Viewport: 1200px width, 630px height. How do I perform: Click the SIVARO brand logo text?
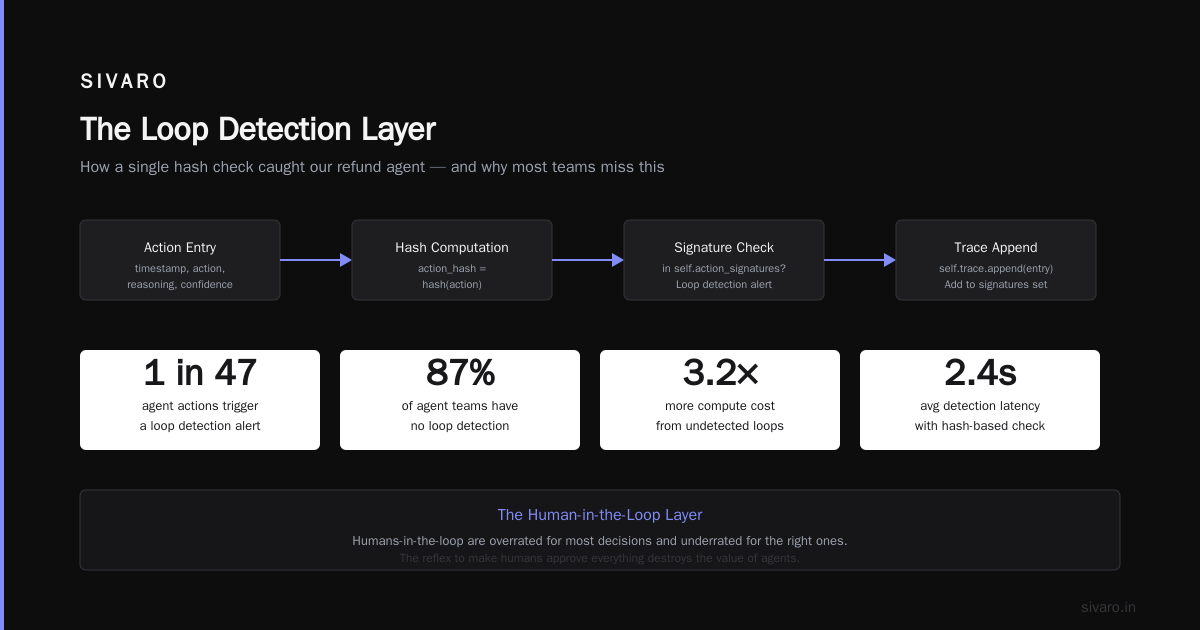[x=124, y=82]
